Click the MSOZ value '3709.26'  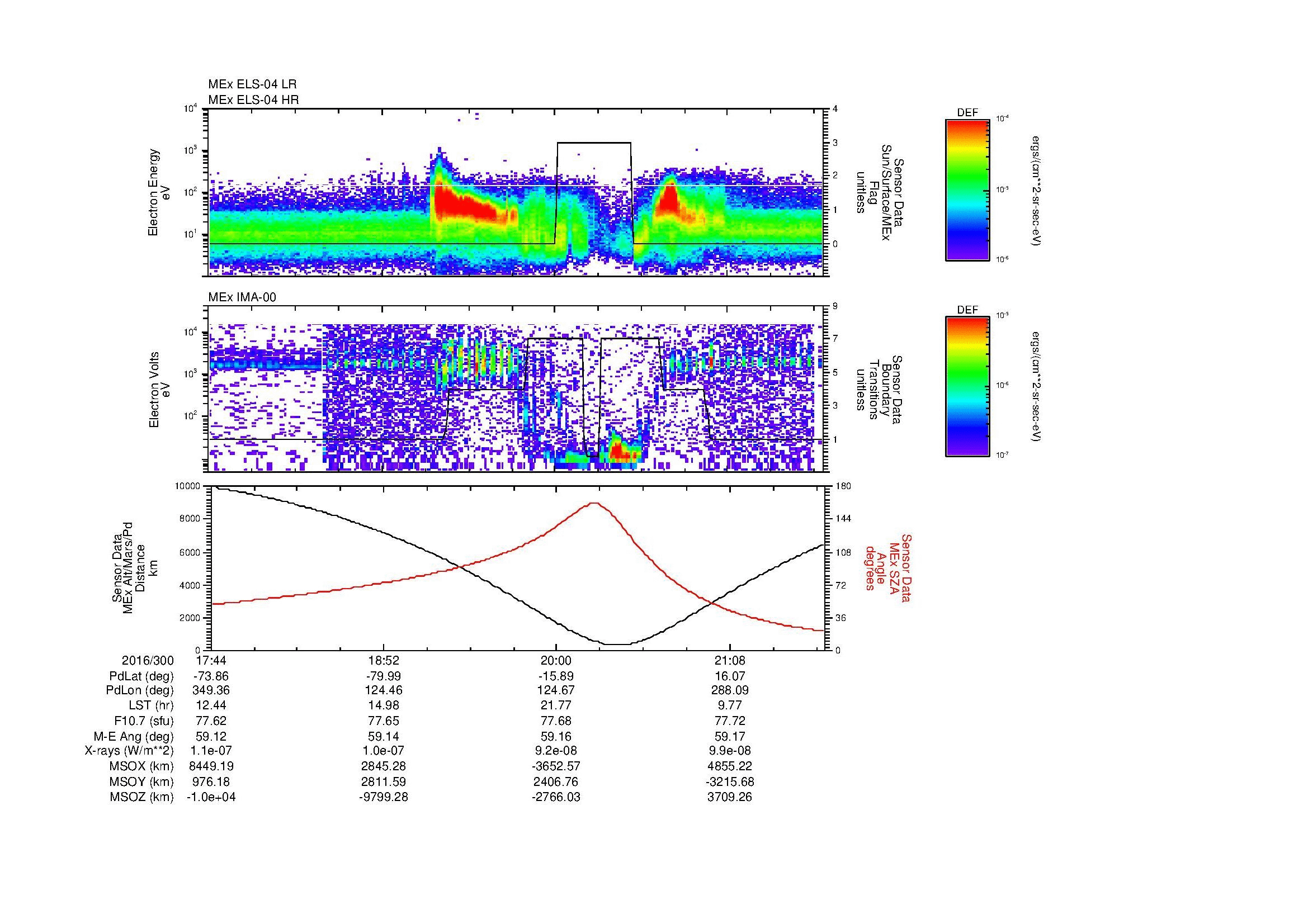(729, 797)
